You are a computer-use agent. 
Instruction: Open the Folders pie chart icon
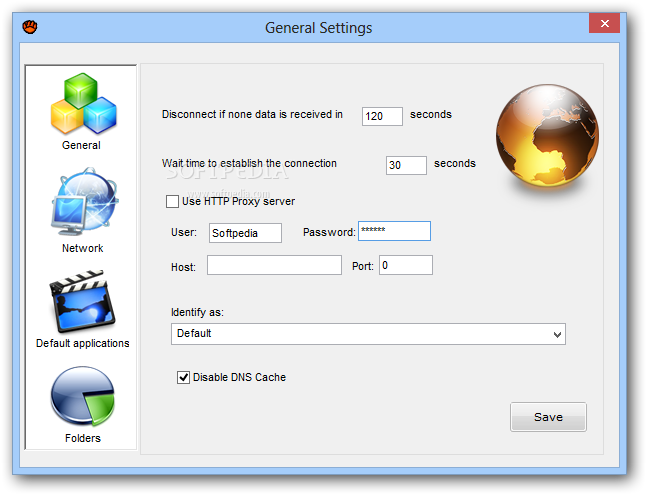83,396
